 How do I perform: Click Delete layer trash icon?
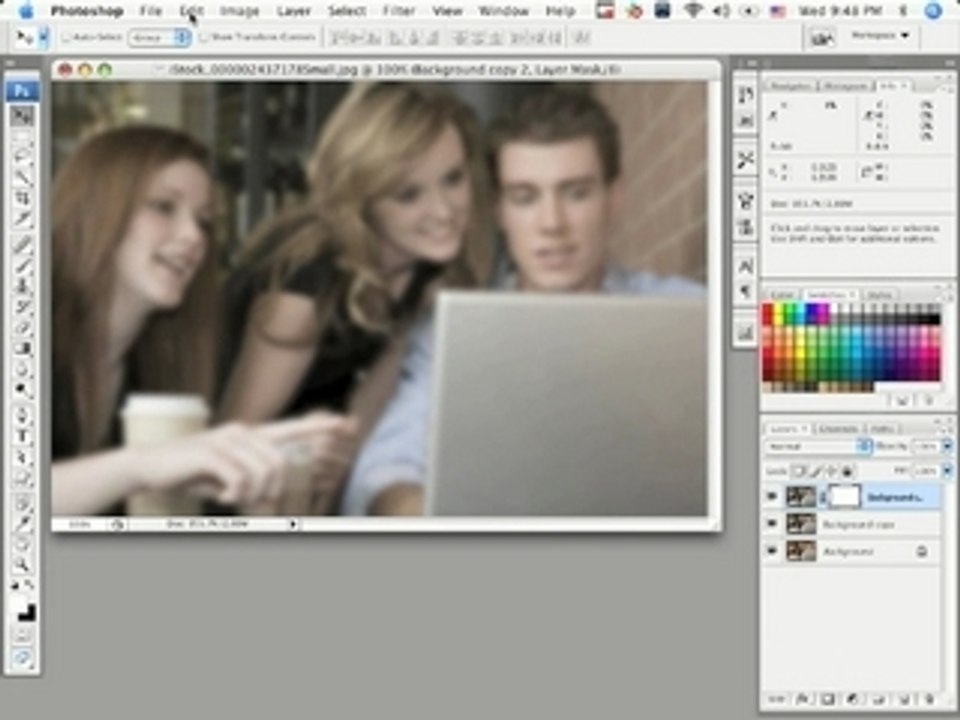930,699
